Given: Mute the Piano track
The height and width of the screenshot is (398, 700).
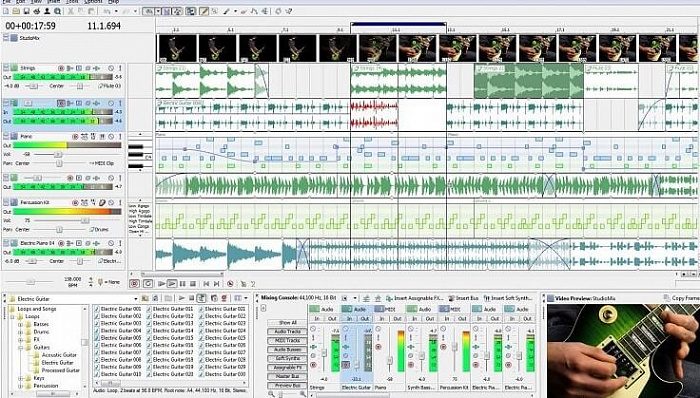Looking at the screenshot, I should [111, 137].
